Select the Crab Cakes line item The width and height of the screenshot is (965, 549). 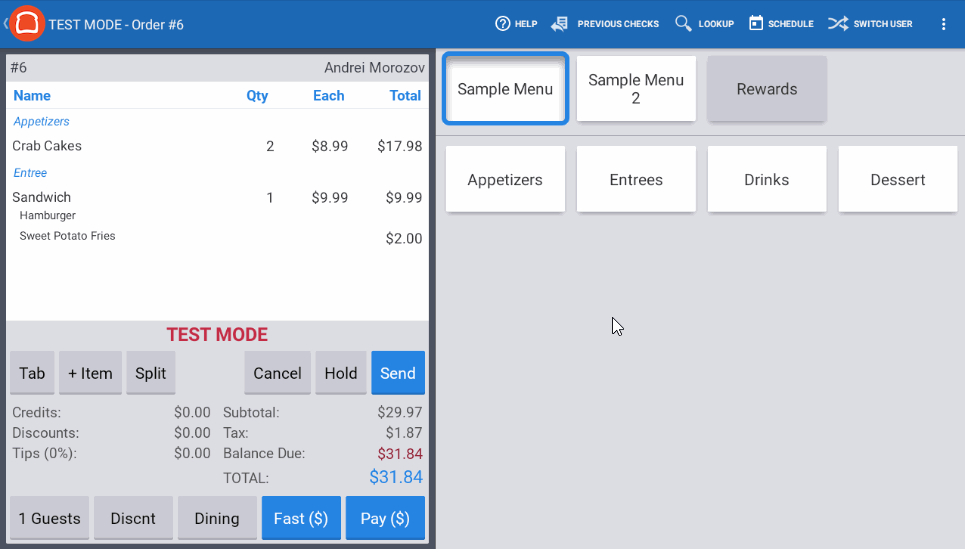pos(217,146)
